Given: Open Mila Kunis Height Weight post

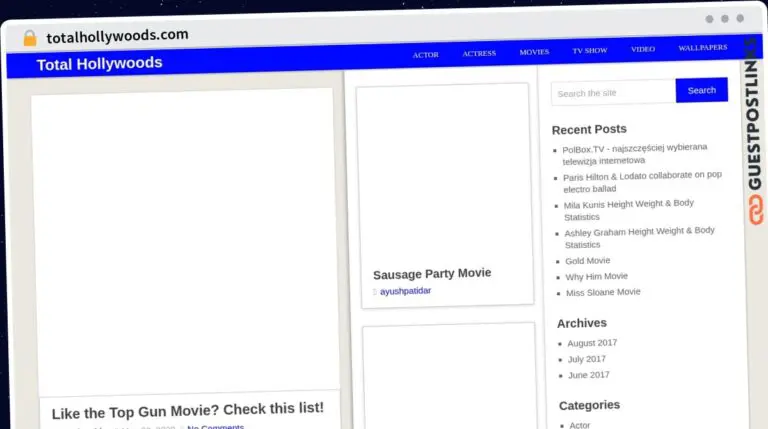Looking at the screenshot, I should (629, 210).
